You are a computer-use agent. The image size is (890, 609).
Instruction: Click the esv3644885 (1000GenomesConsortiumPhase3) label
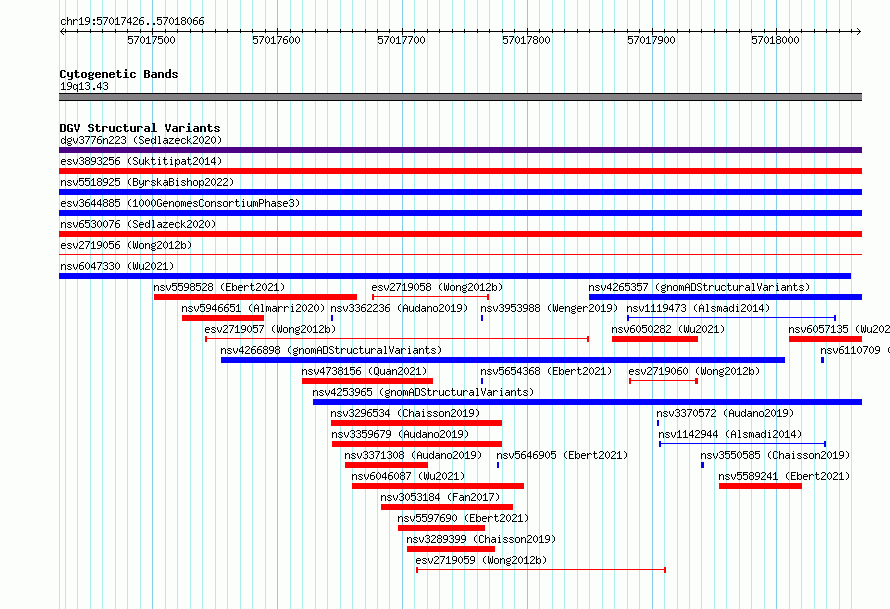pos(180,203)
